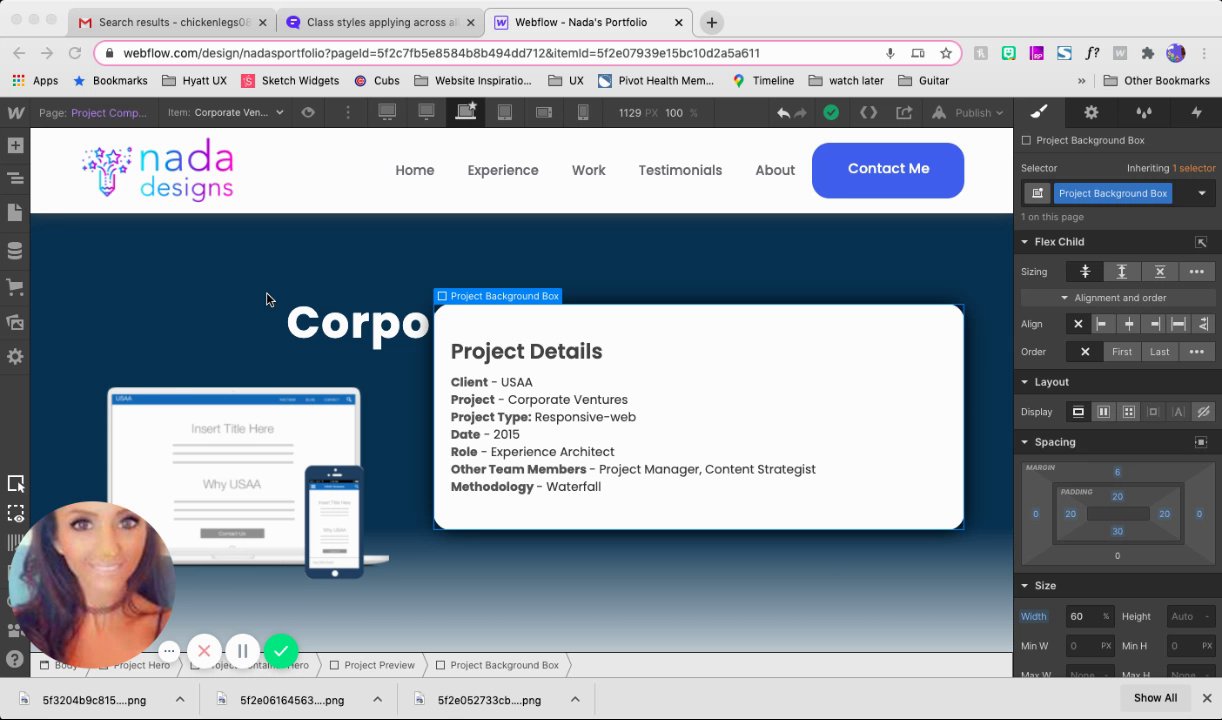Viewport: 1222px width, 720px height.
Task: Switch to the largest desktop breakpoint
Action: pos(387,113)
